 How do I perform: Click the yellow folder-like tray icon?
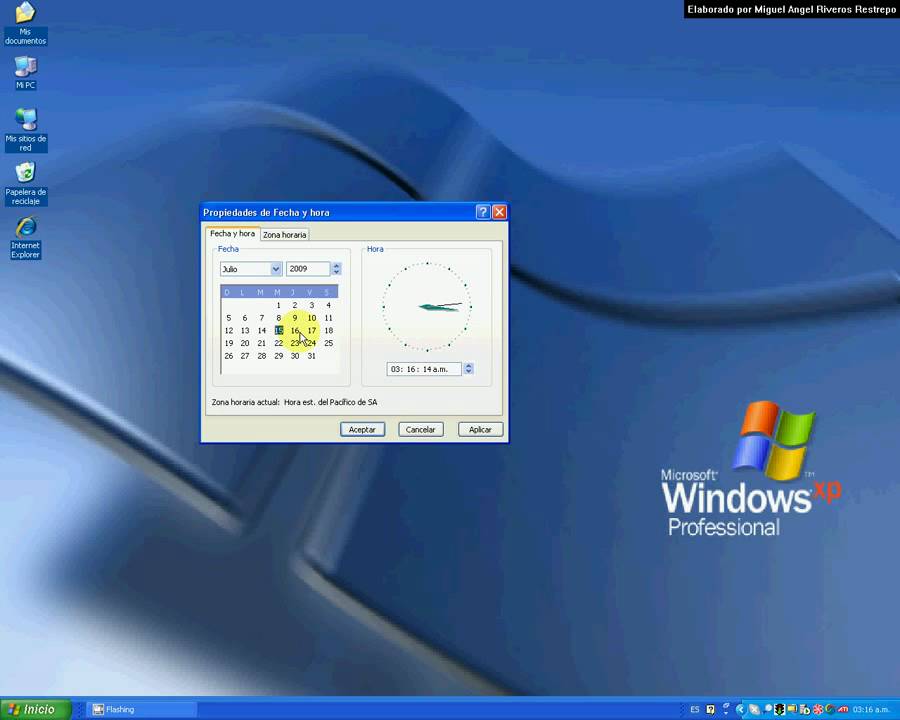792,709
